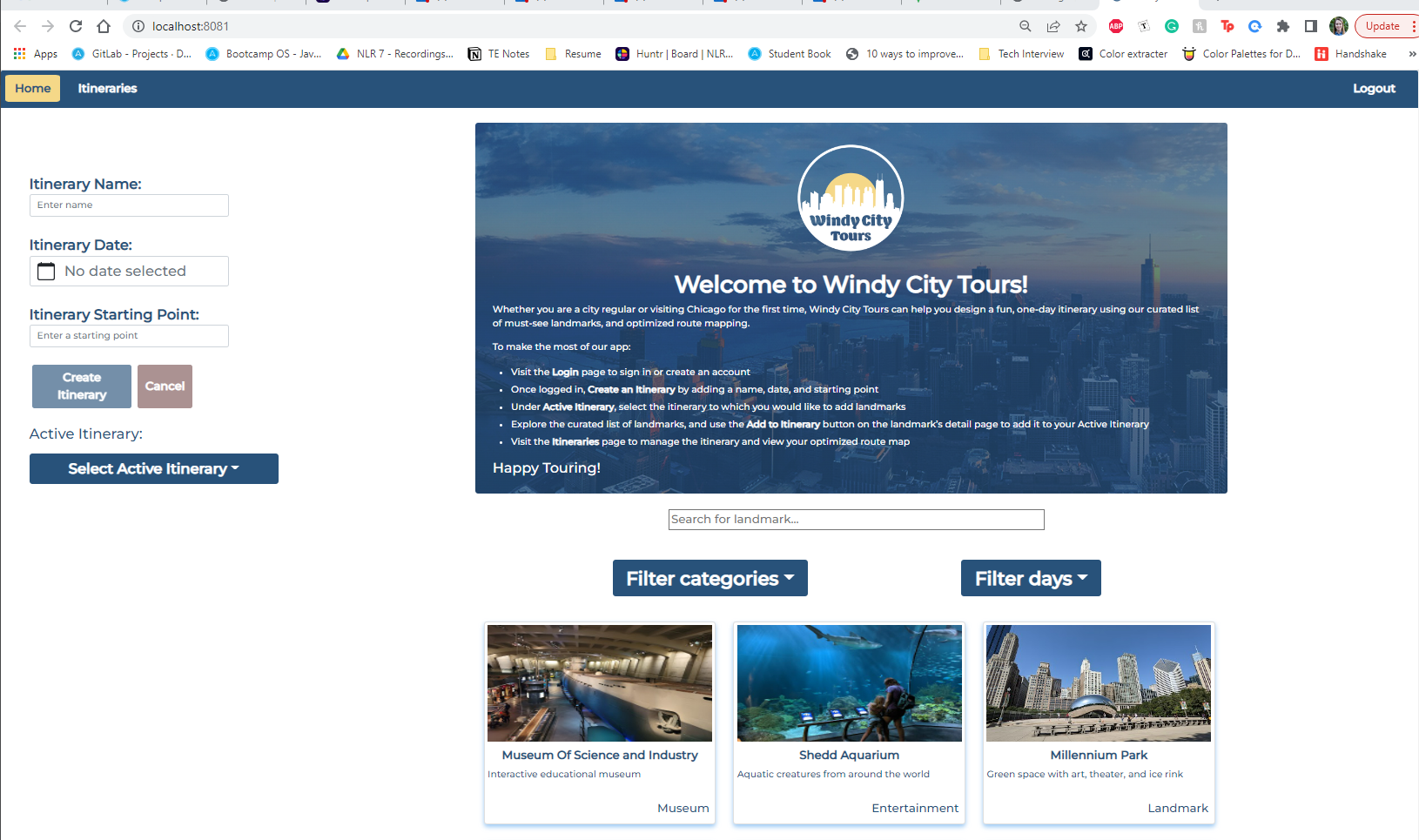Click the landmark search field
Viewport: 1419px width, 840px height.
click(856, 519)
